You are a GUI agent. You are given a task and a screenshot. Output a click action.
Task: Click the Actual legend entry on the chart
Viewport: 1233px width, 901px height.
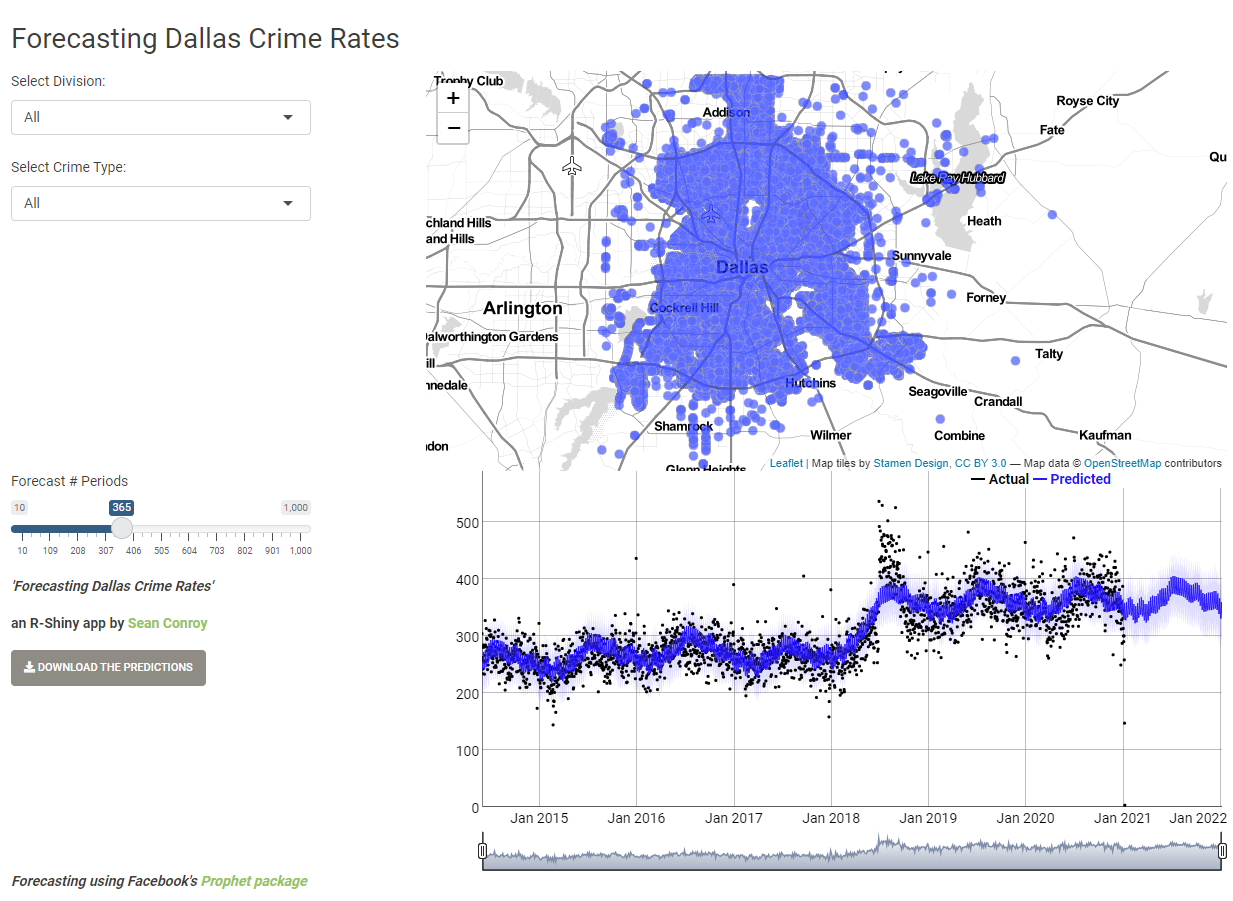coord(1000,479)
